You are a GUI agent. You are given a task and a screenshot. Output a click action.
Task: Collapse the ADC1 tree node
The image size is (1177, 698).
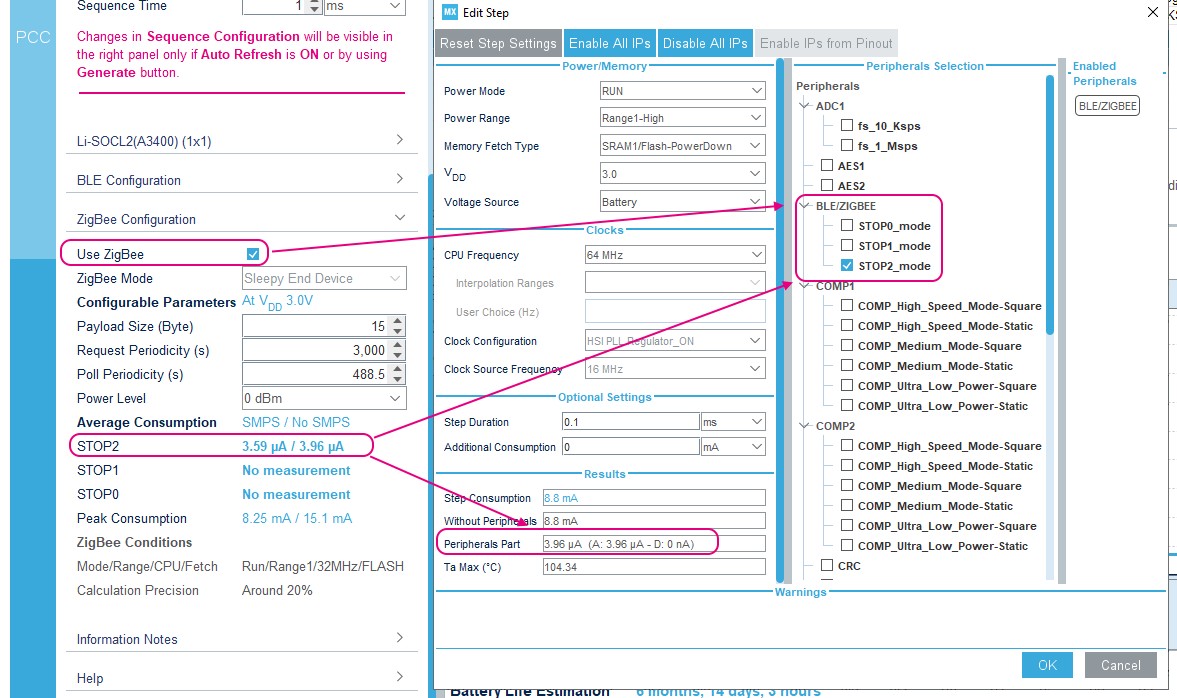click(805, 106)
